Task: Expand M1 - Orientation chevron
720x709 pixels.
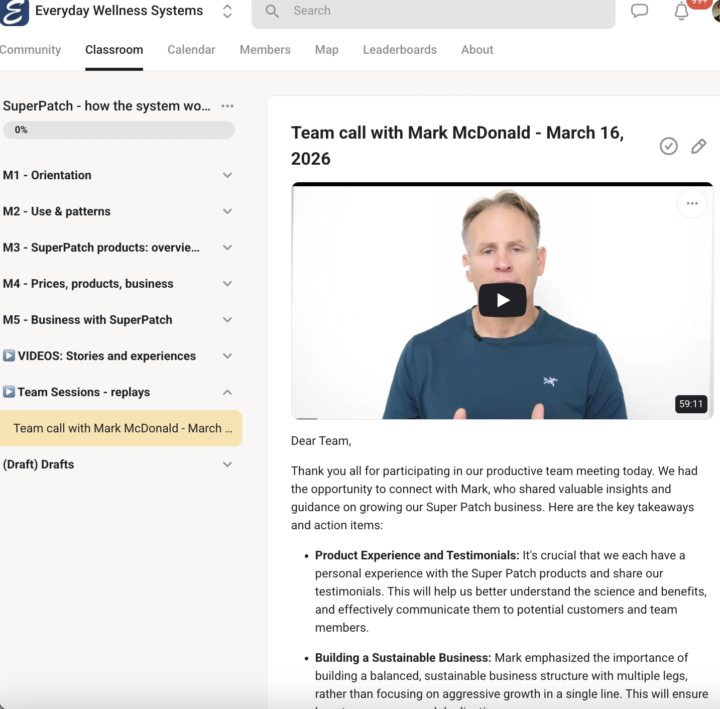Action: click(227, 175)
